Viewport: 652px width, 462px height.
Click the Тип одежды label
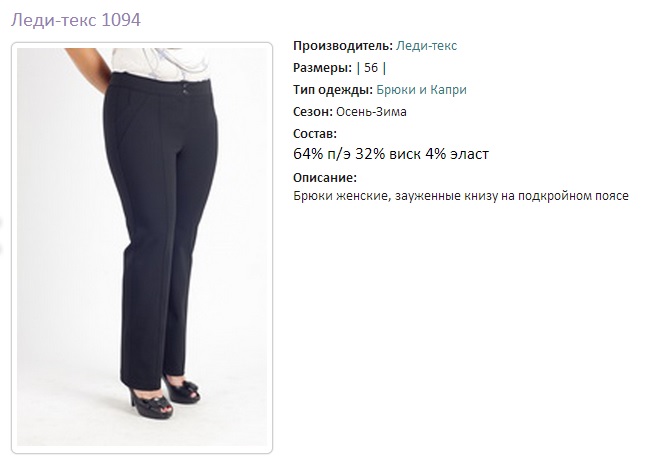click(x=333, y=90)
